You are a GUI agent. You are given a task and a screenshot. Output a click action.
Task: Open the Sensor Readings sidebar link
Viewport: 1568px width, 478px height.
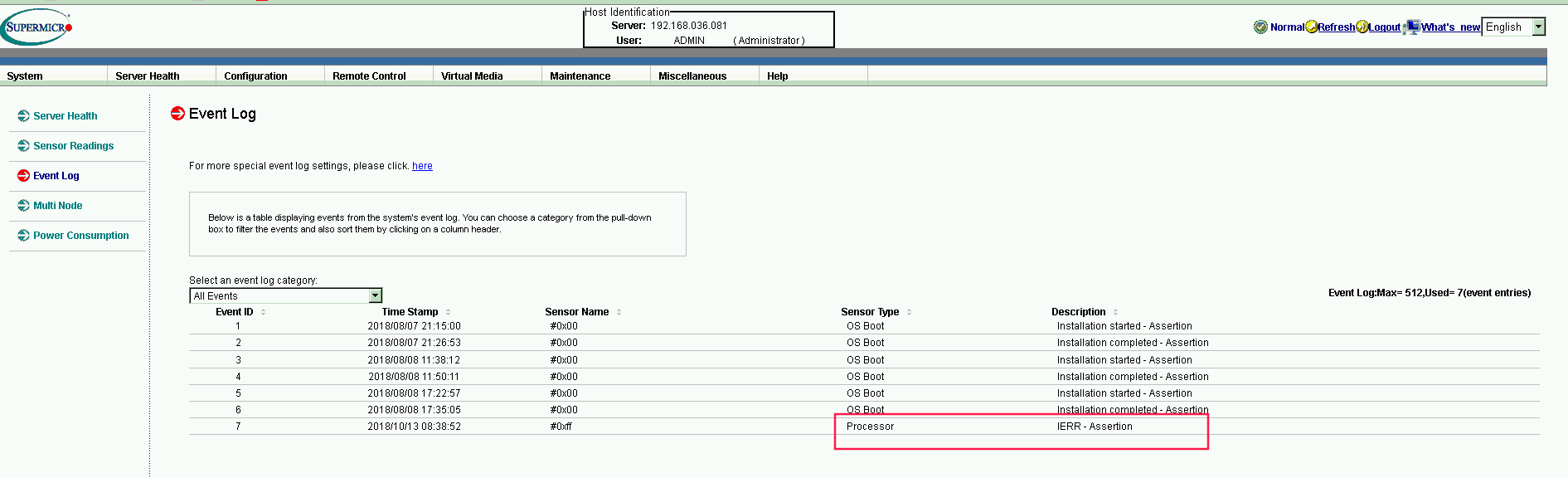(74, 146)
